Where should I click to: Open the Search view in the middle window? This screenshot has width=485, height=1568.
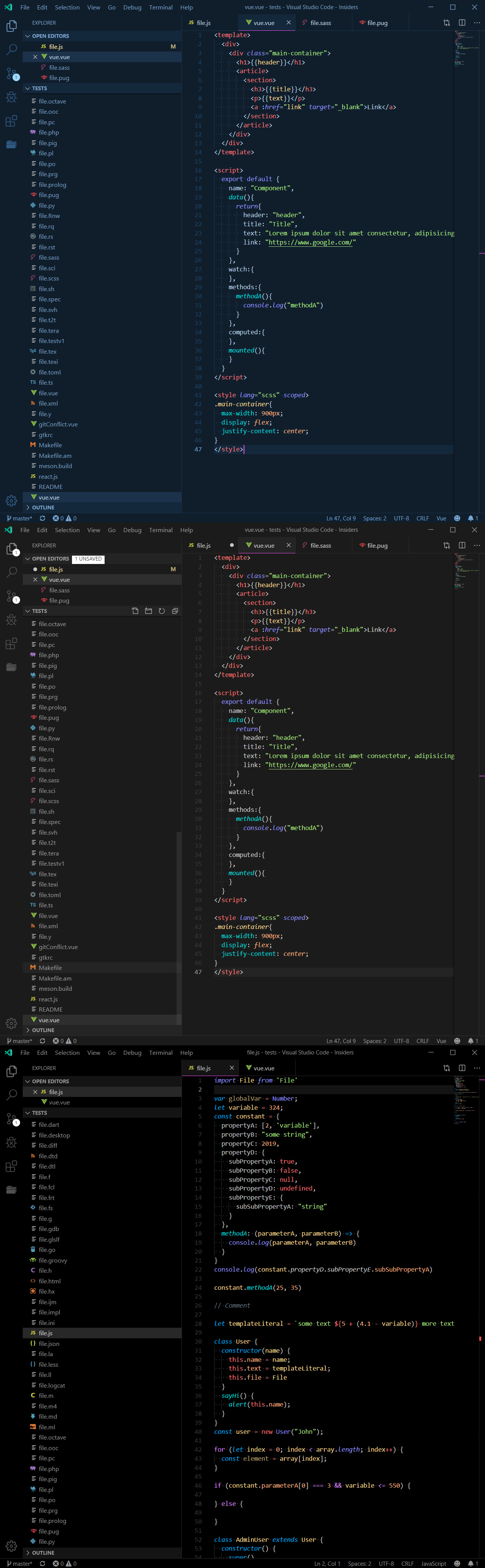(x=11, y=572)
